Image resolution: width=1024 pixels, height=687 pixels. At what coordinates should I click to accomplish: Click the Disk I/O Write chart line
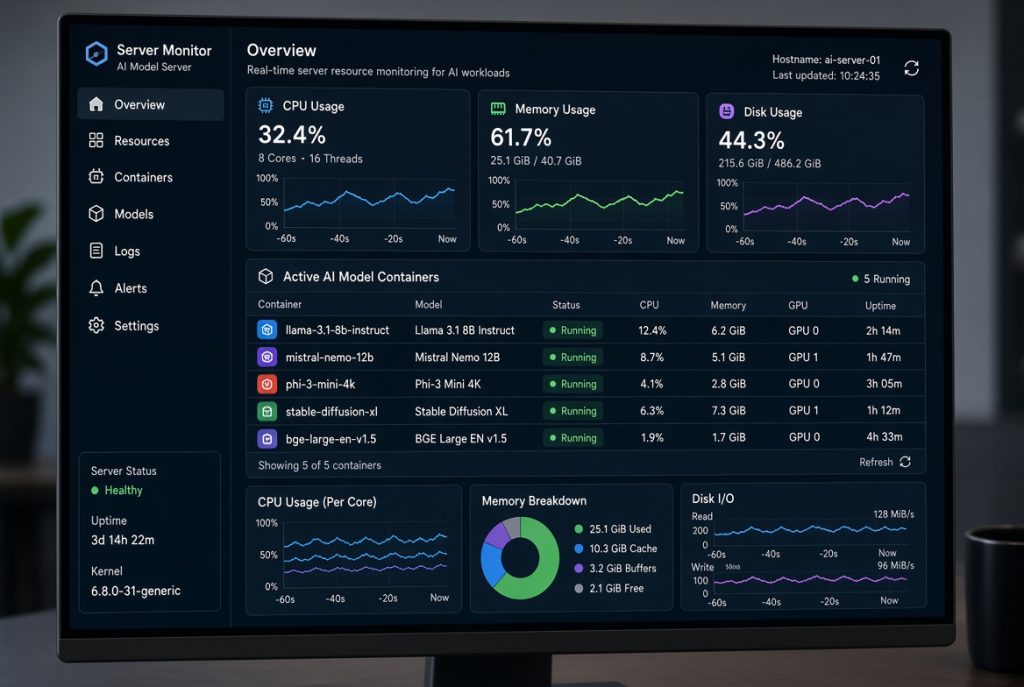click(x=810, y=580)
